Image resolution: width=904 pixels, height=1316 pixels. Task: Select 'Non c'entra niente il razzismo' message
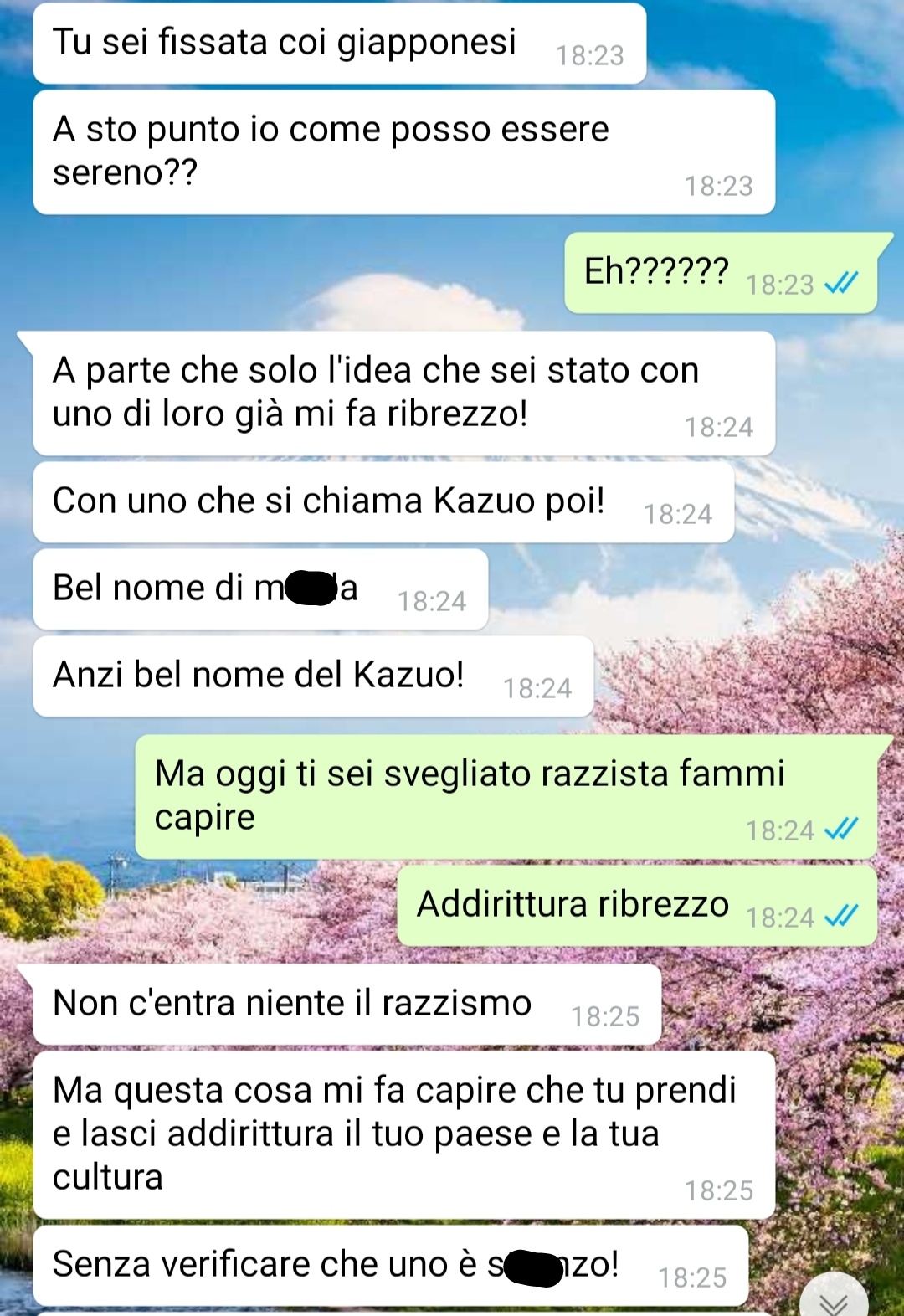coord(347,1005)
